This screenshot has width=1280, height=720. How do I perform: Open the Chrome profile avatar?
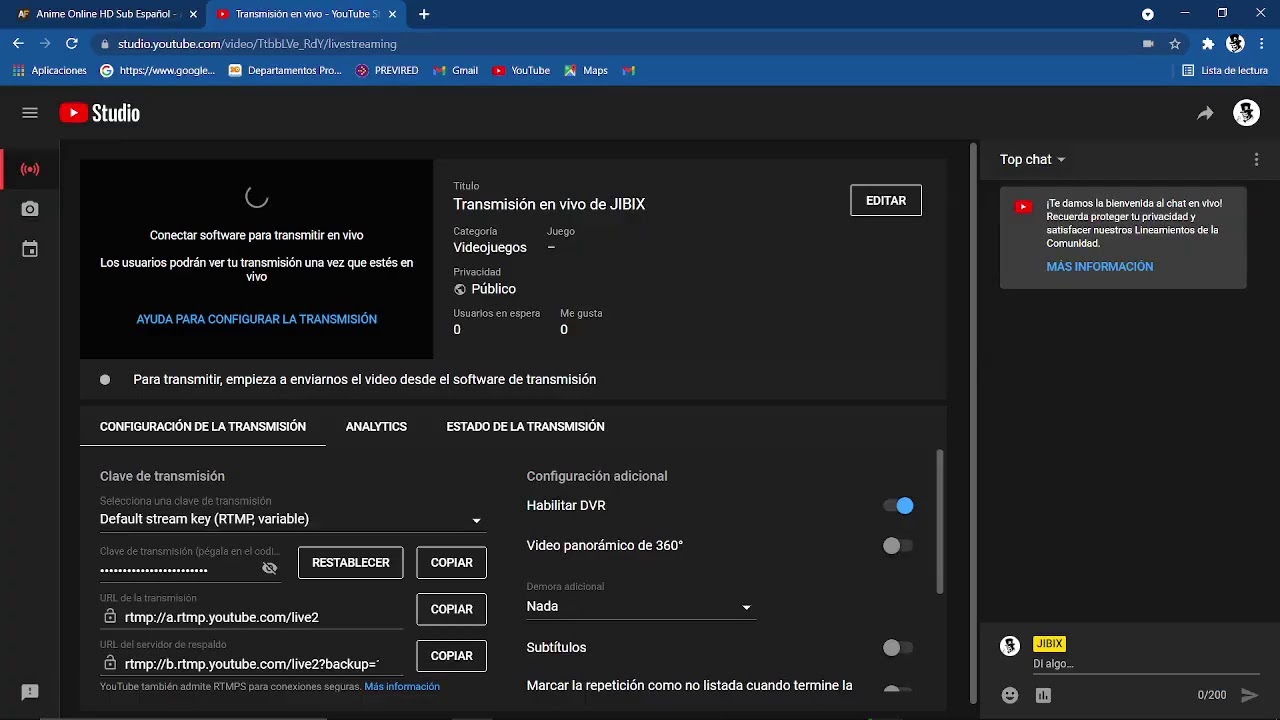point(1235,44)
